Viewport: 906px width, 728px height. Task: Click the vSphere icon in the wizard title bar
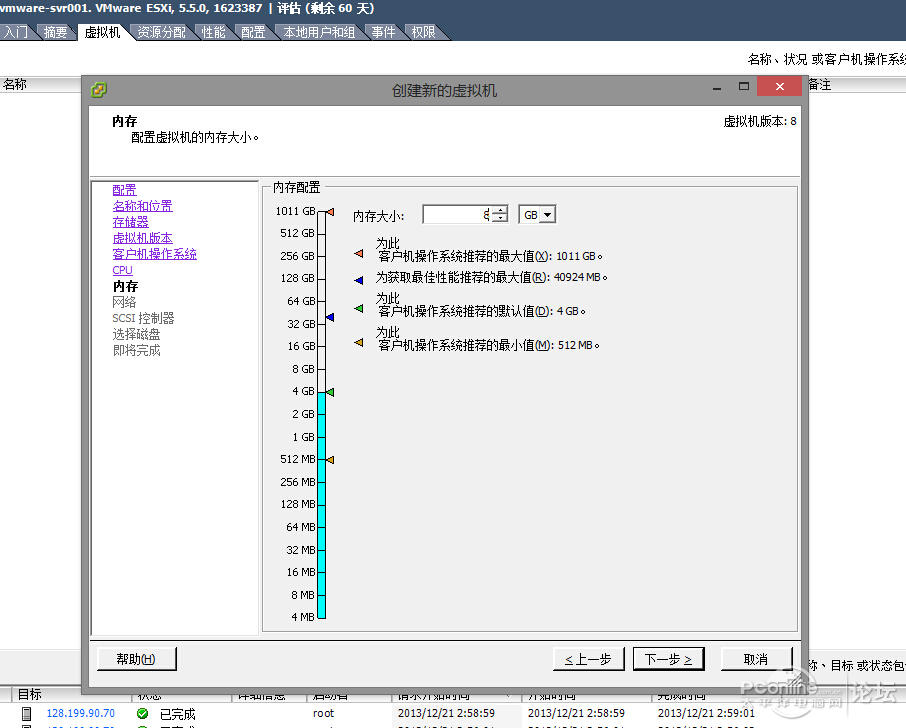point(99,90)
